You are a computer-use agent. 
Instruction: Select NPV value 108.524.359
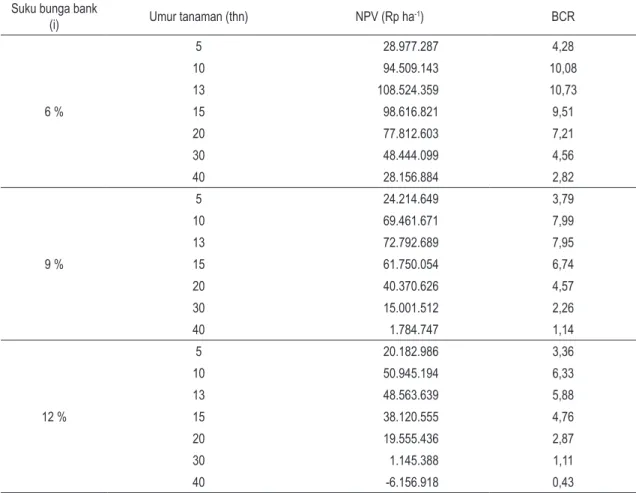click(408, 90)
